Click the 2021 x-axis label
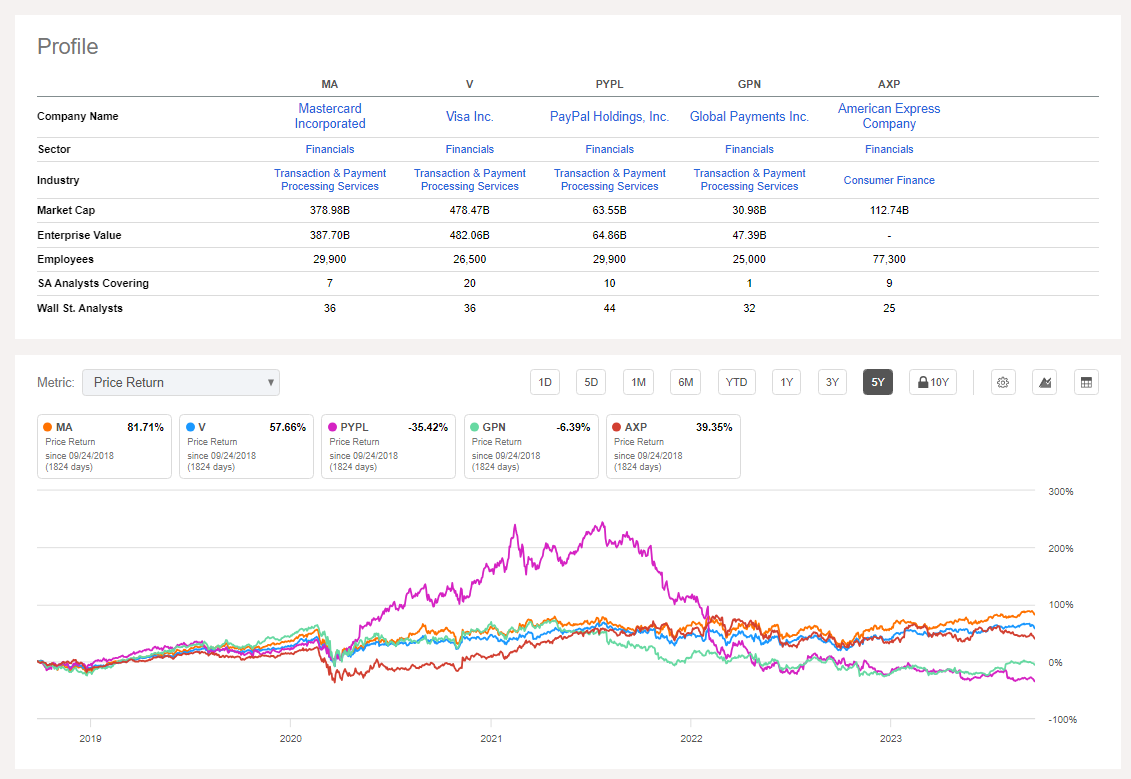Screen dimensions: 1131x779 click(491, 739)
